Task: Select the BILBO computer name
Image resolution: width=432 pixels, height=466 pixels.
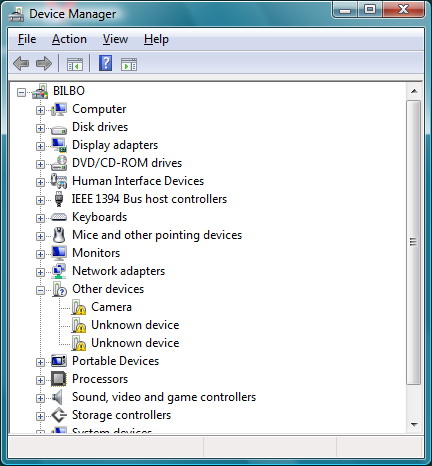Action: (x=69, y=91)
